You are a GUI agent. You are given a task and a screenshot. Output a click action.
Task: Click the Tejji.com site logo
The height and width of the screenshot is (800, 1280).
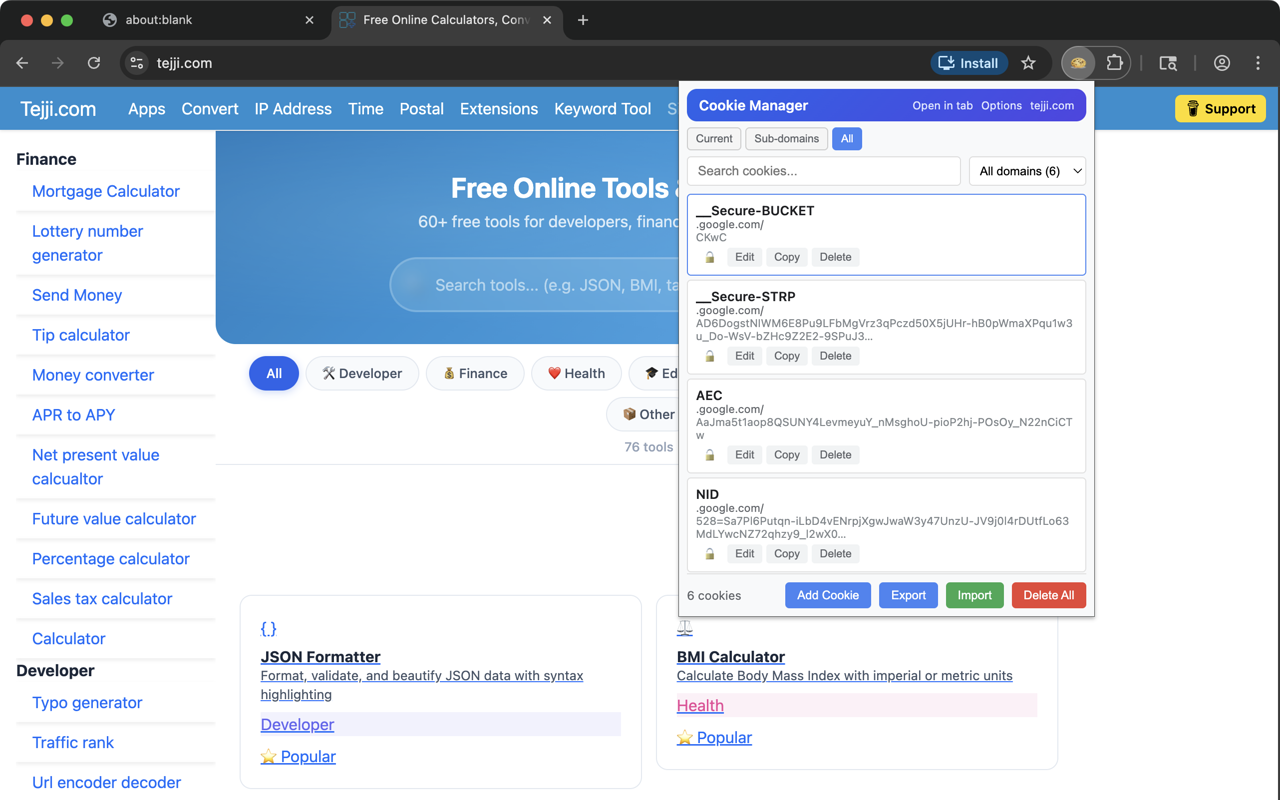(x=59, y=109)
